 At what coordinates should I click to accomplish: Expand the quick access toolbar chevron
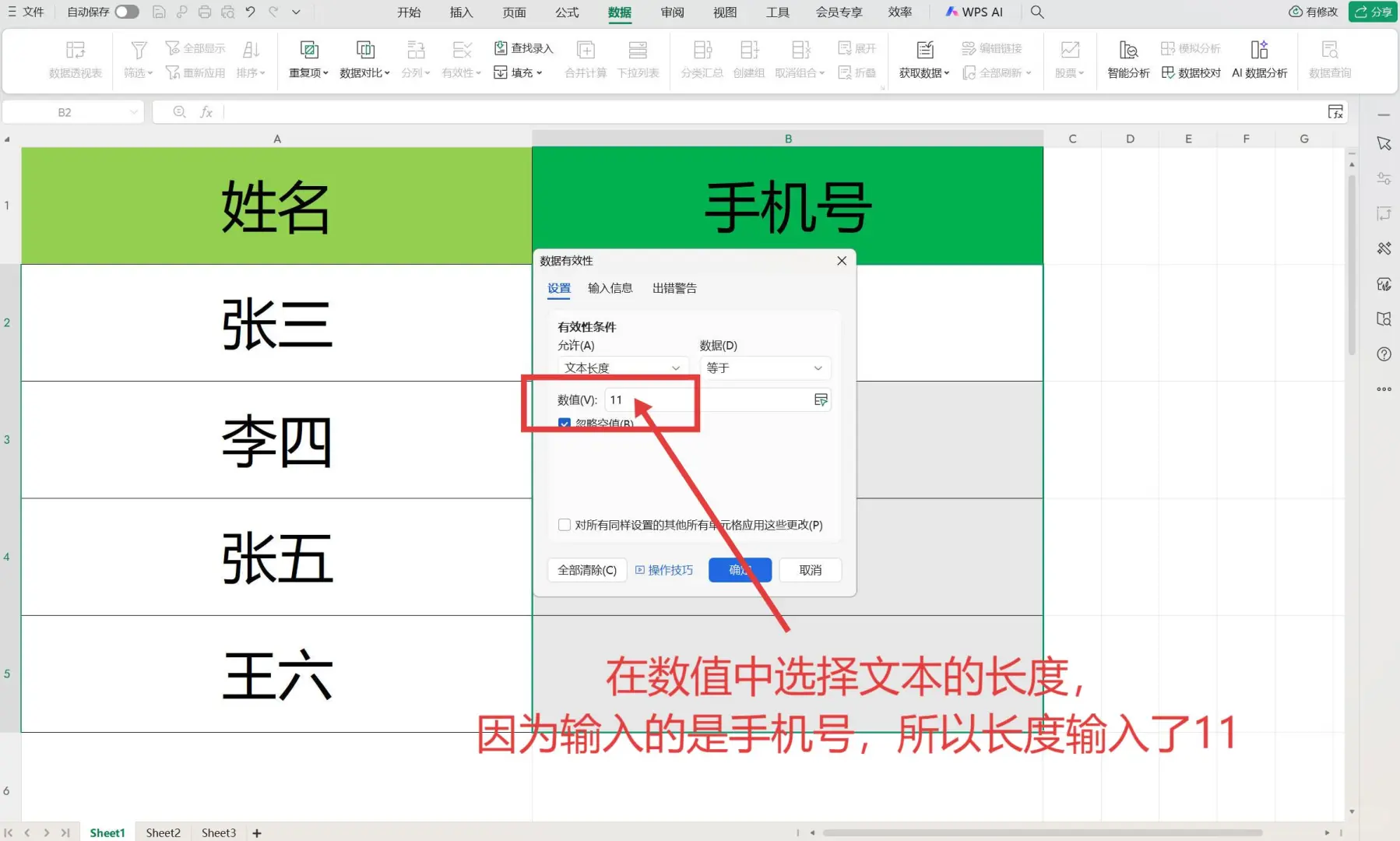tap(296, 12)
